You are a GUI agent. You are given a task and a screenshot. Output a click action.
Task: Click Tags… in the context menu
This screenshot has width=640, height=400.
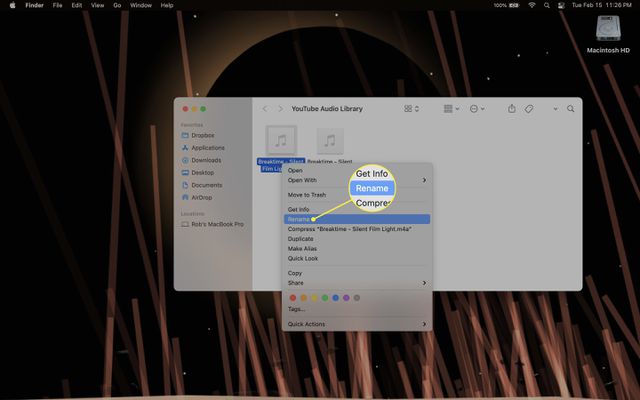click(x=297, y=309)
